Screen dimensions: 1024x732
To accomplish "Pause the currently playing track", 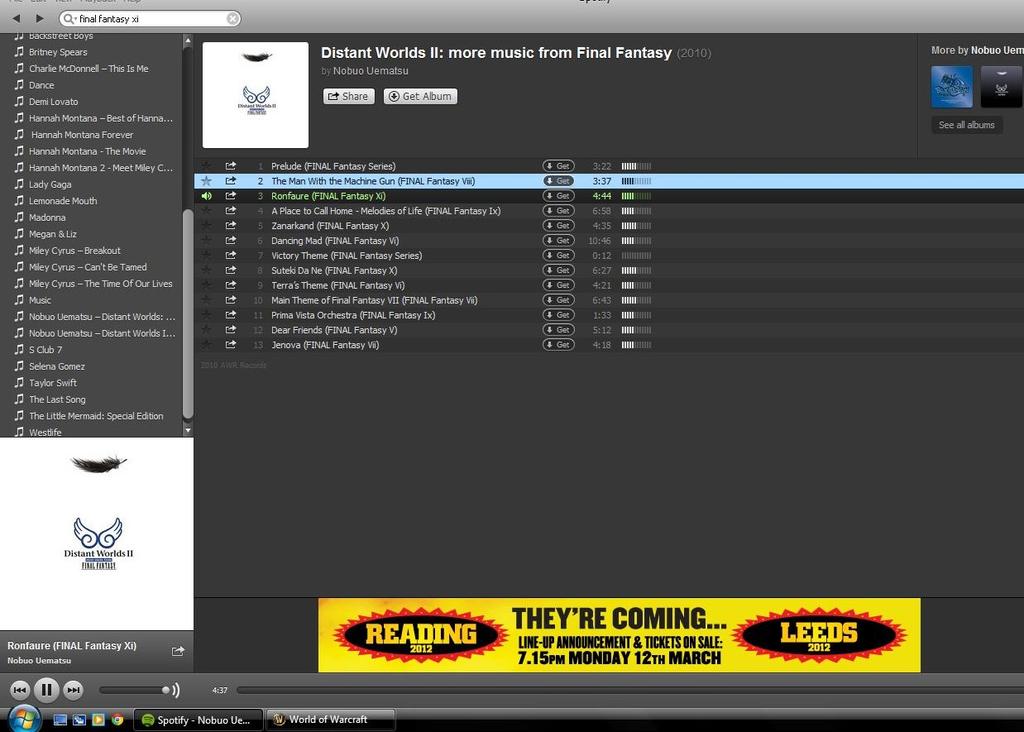I will click(x=46, y=689).
